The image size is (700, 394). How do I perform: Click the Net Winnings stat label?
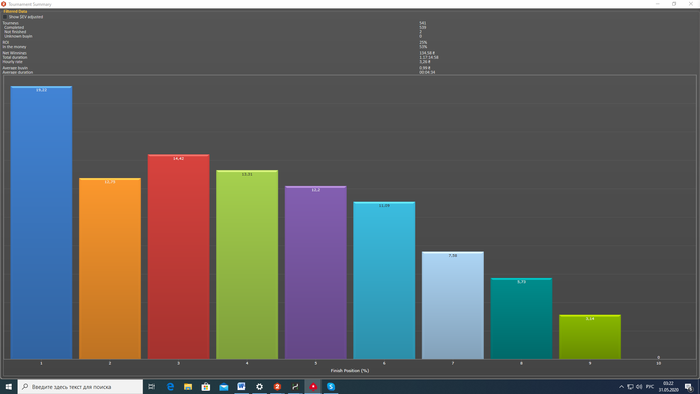point(15,53)
